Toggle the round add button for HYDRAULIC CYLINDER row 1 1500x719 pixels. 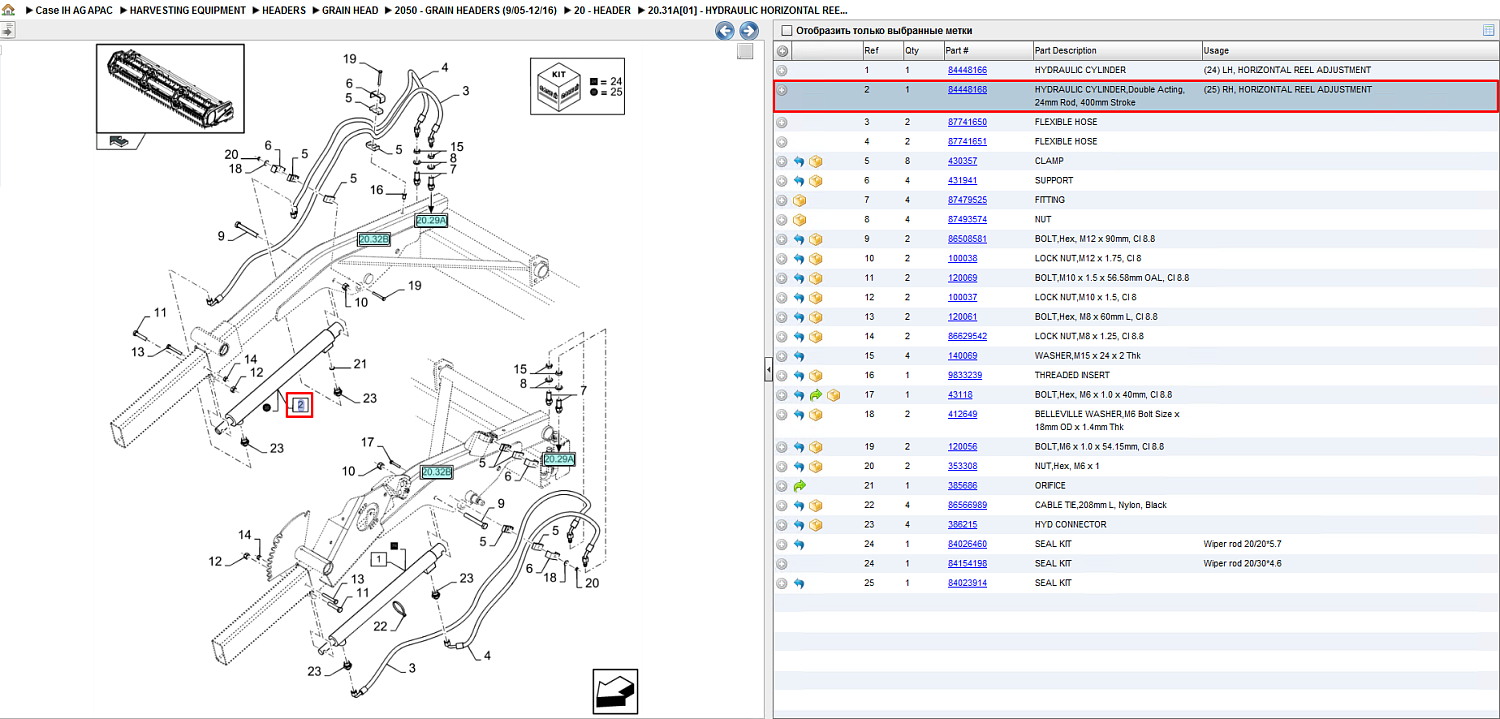(782, 71)
